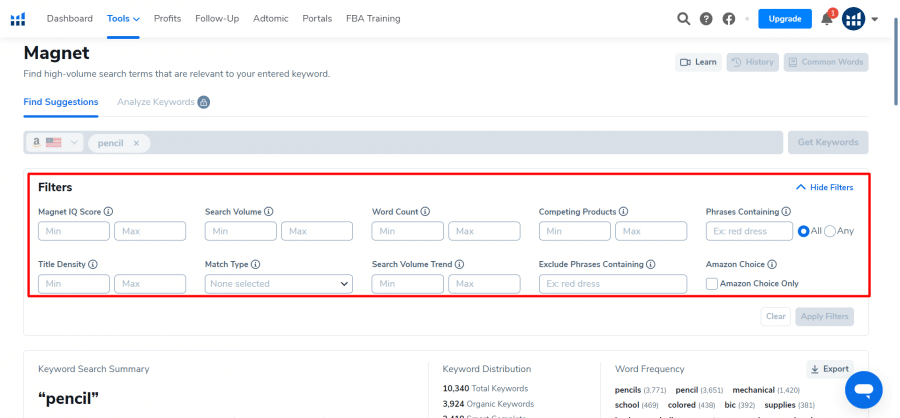This screenshot has height=418, width=900.
Task: Click the account avatar icon
Action: [x=854, y=19]
